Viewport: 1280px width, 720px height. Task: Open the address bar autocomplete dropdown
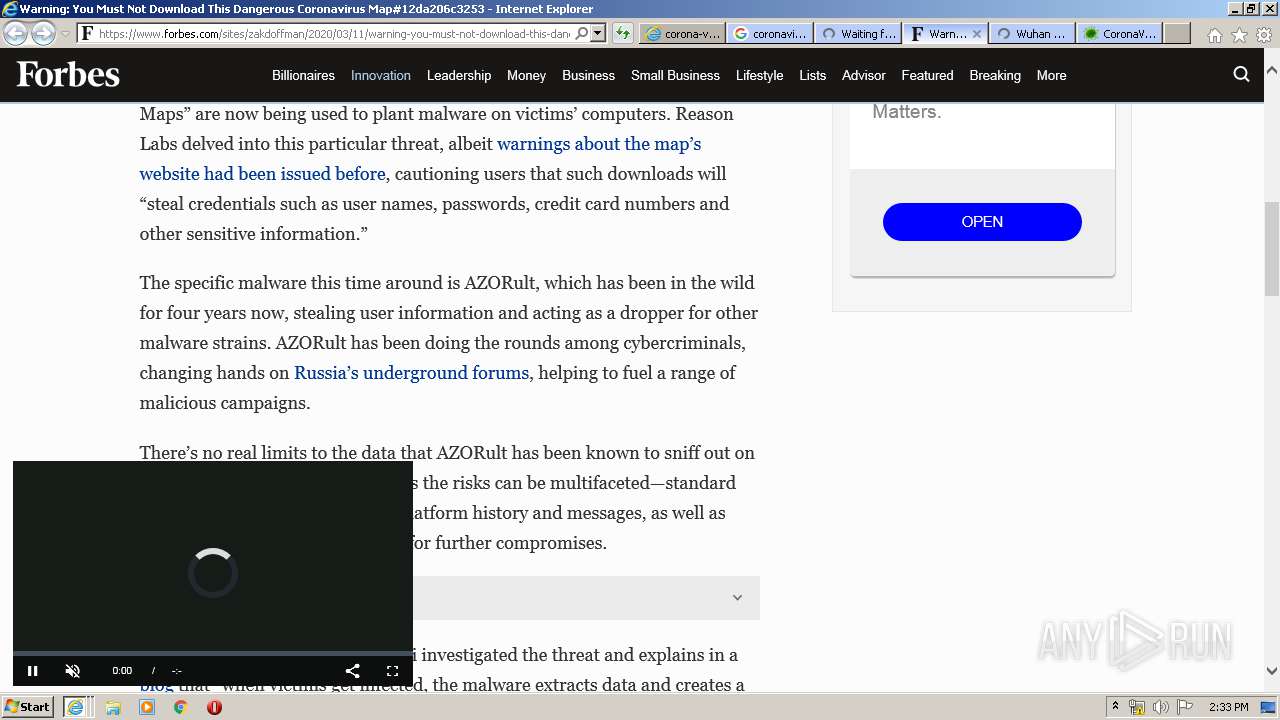598,33
